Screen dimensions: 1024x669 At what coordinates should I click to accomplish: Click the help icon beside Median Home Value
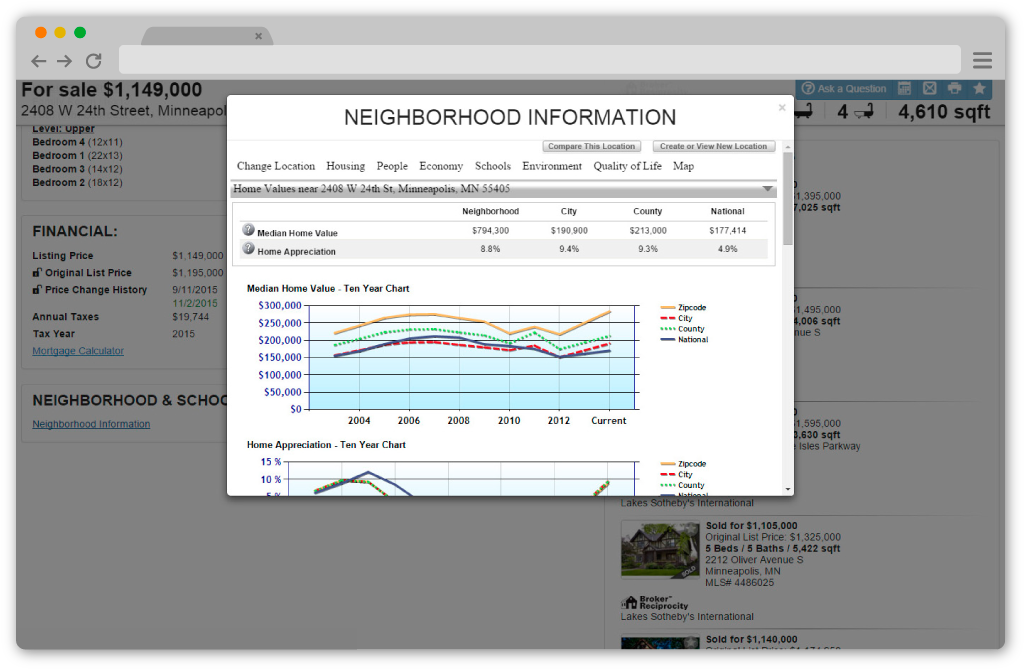pyautogui.click(x=248, y=230)
